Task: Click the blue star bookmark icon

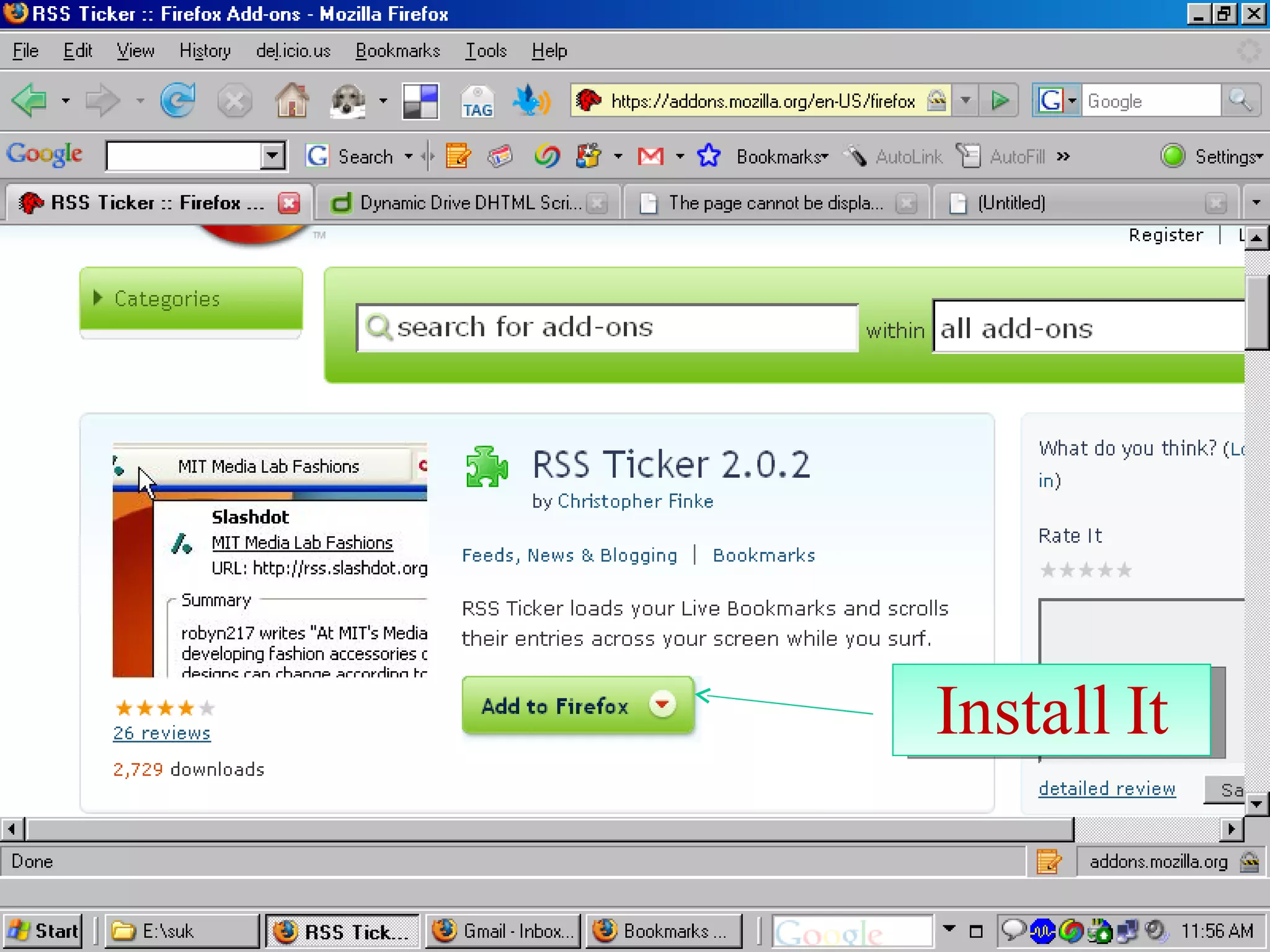Action: coord(708,156)
